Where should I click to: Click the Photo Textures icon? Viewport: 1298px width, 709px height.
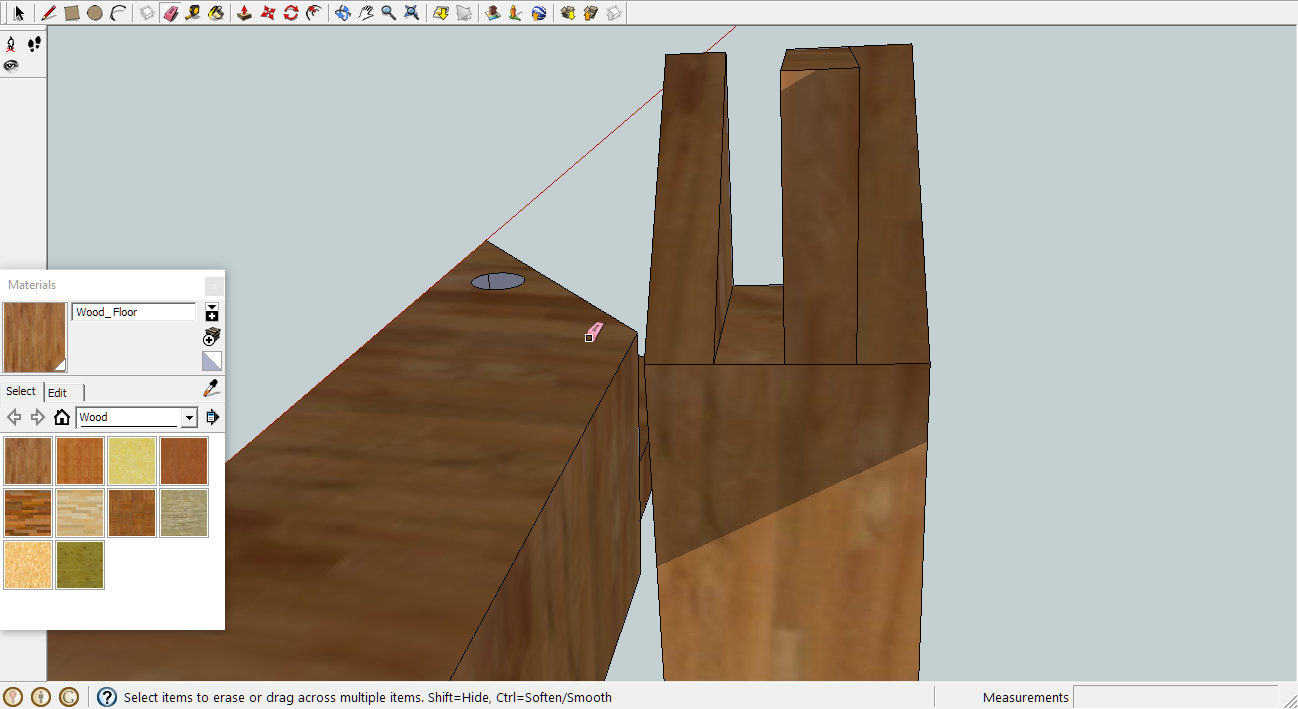click(515, 13)
